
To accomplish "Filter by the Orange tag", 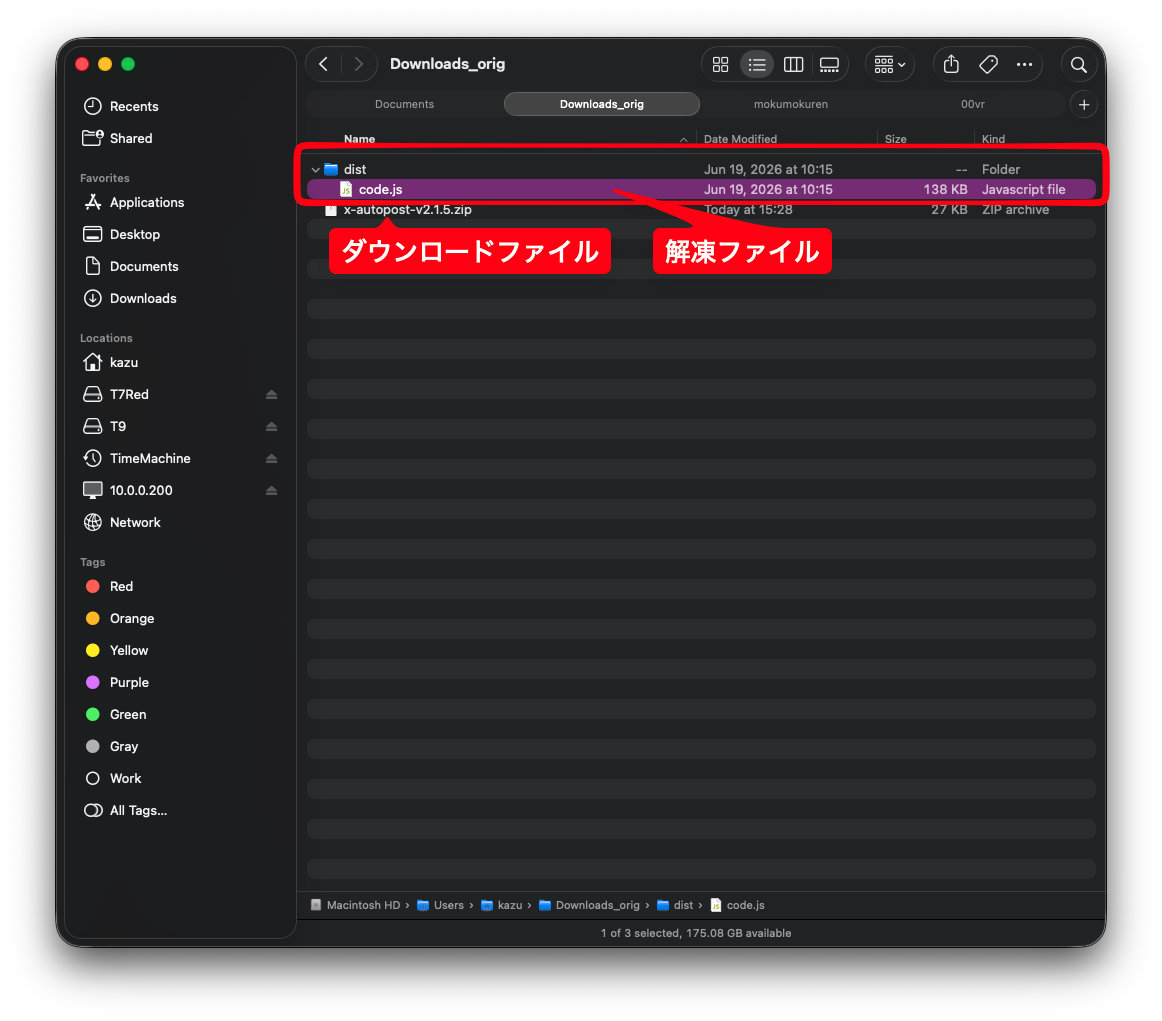I will [132, 619].
